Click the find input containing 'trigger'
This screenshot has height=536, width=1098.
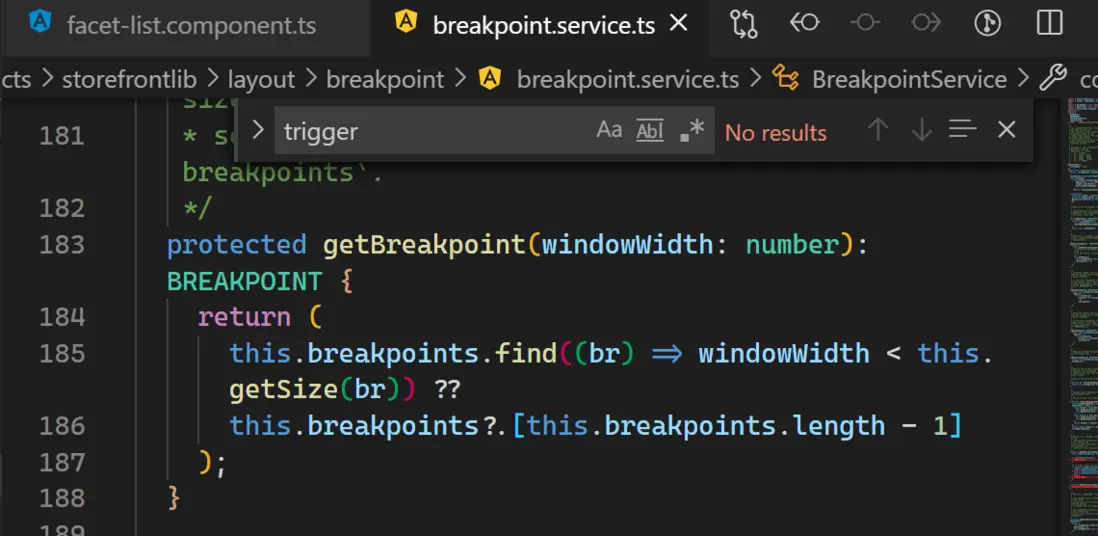pos(430,131)
